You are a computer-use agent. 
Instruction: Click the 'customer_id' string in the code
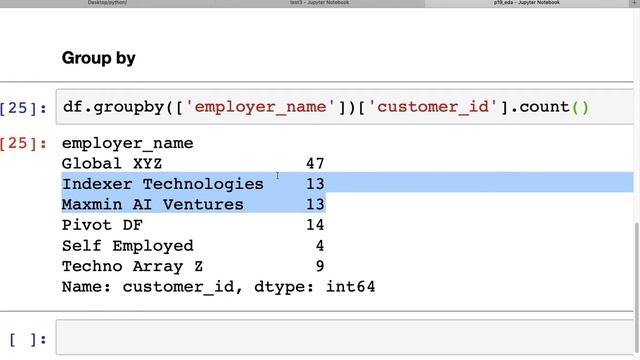433,107
